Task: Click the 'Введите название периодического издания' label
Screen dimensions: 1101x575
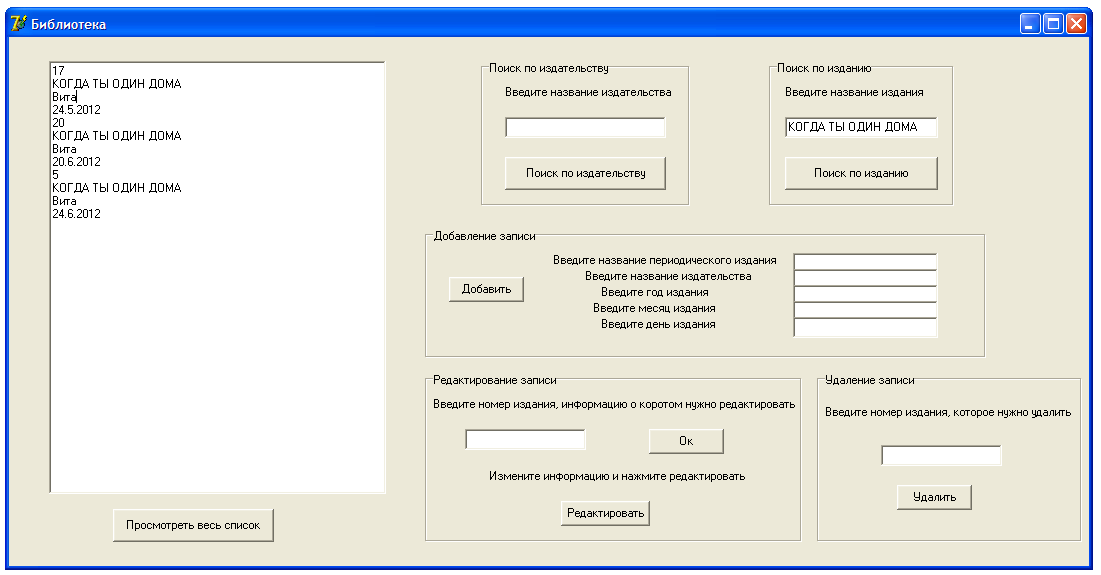Action: coord(665,260)
